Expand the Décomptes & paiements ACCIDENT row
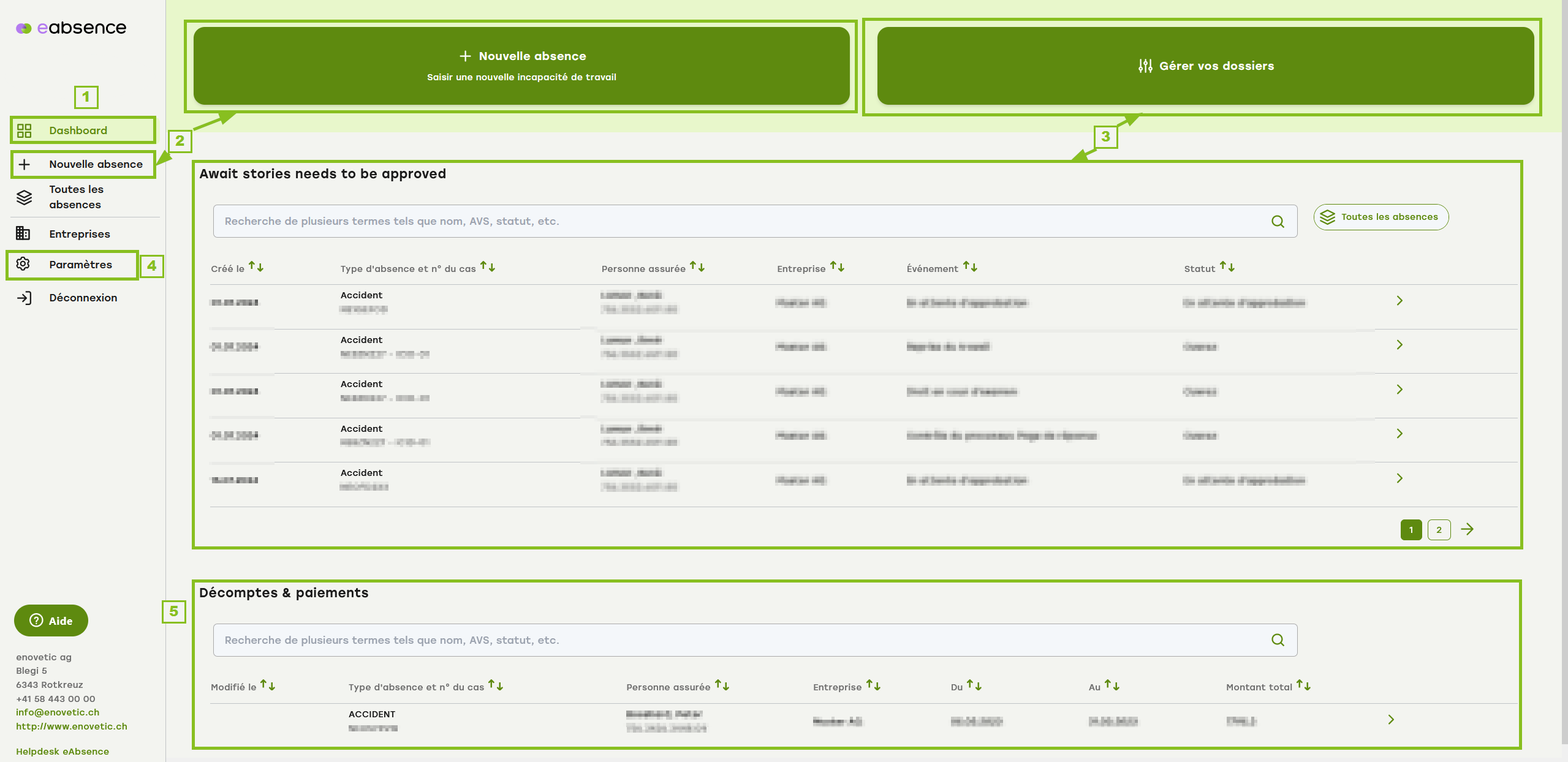This screenshot has height=762, width=1568. click(x=1391, y=720)
